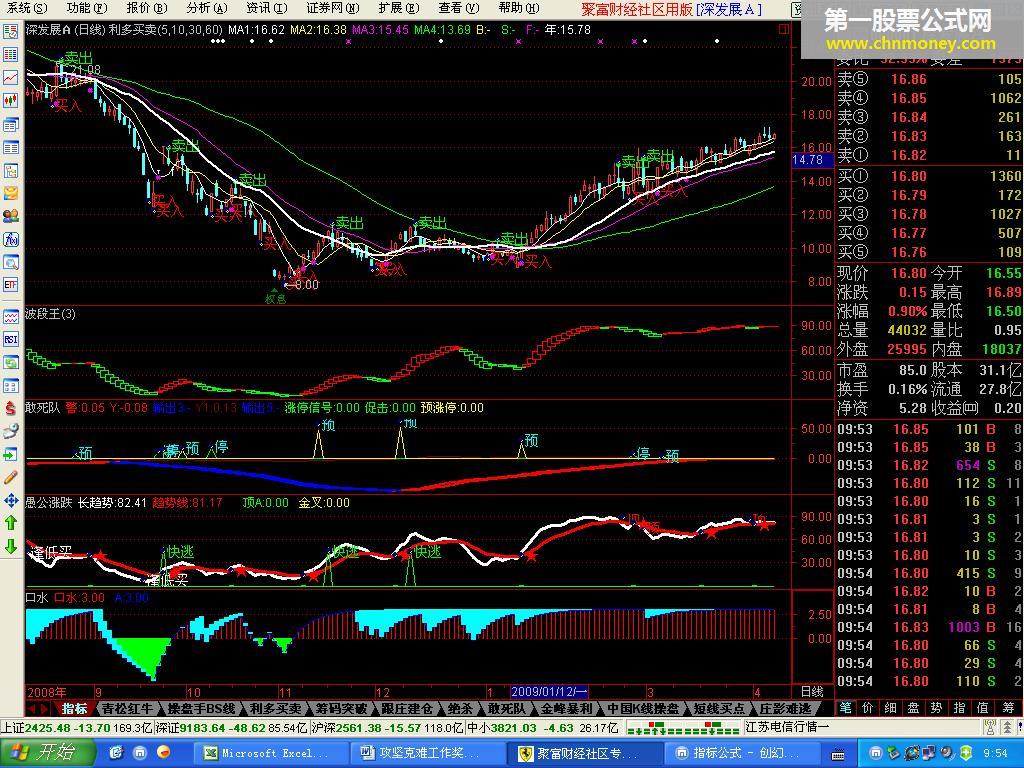The width and height of the screenshot is (1024, 768).
Task: Open 报价(B) menu
Action: (x=147, y=8)
